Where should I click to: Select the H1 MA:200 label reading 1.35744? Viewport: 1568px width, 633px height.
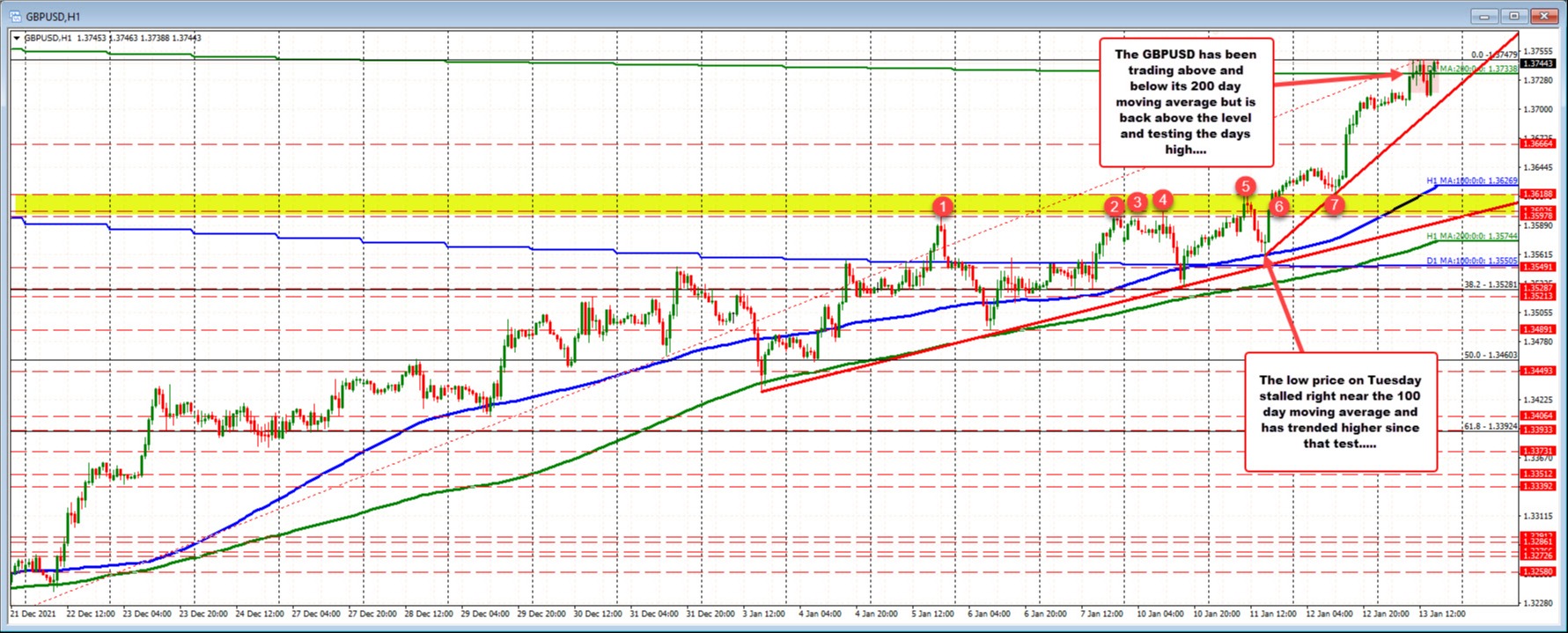point(1472,236)
